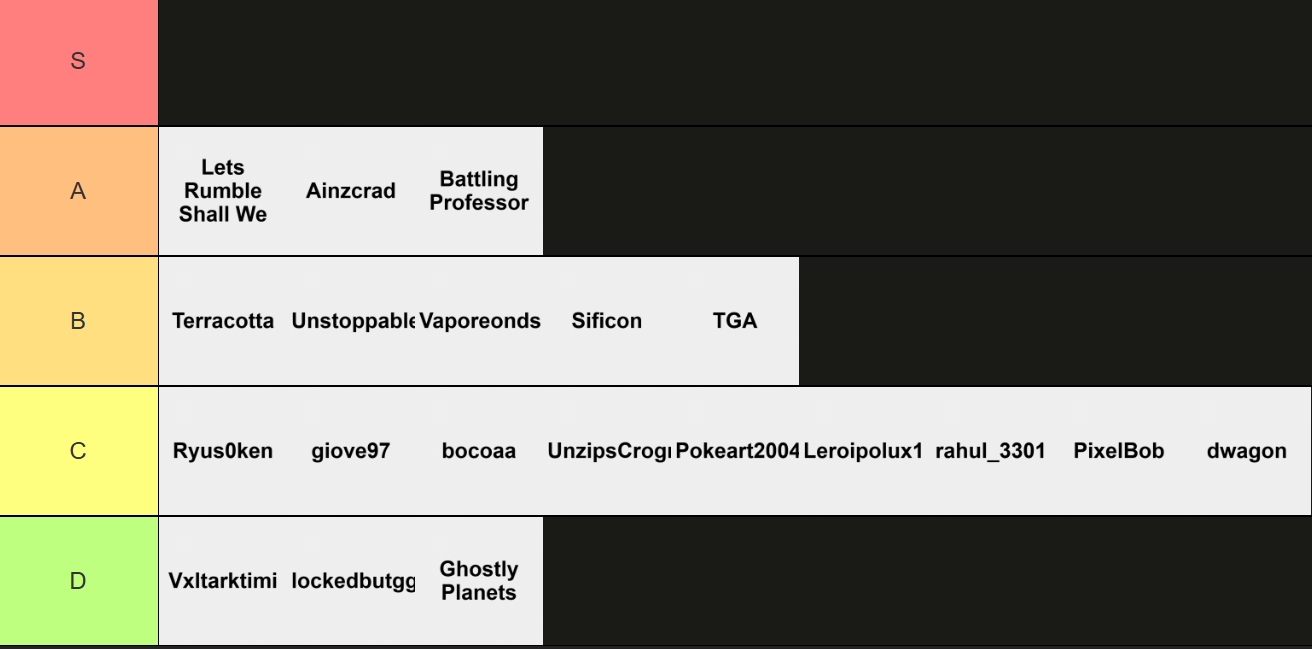Click the green D tier label
Image resolution: width=1312 pixels, height=649 pixels.
(x=78, y=581)
